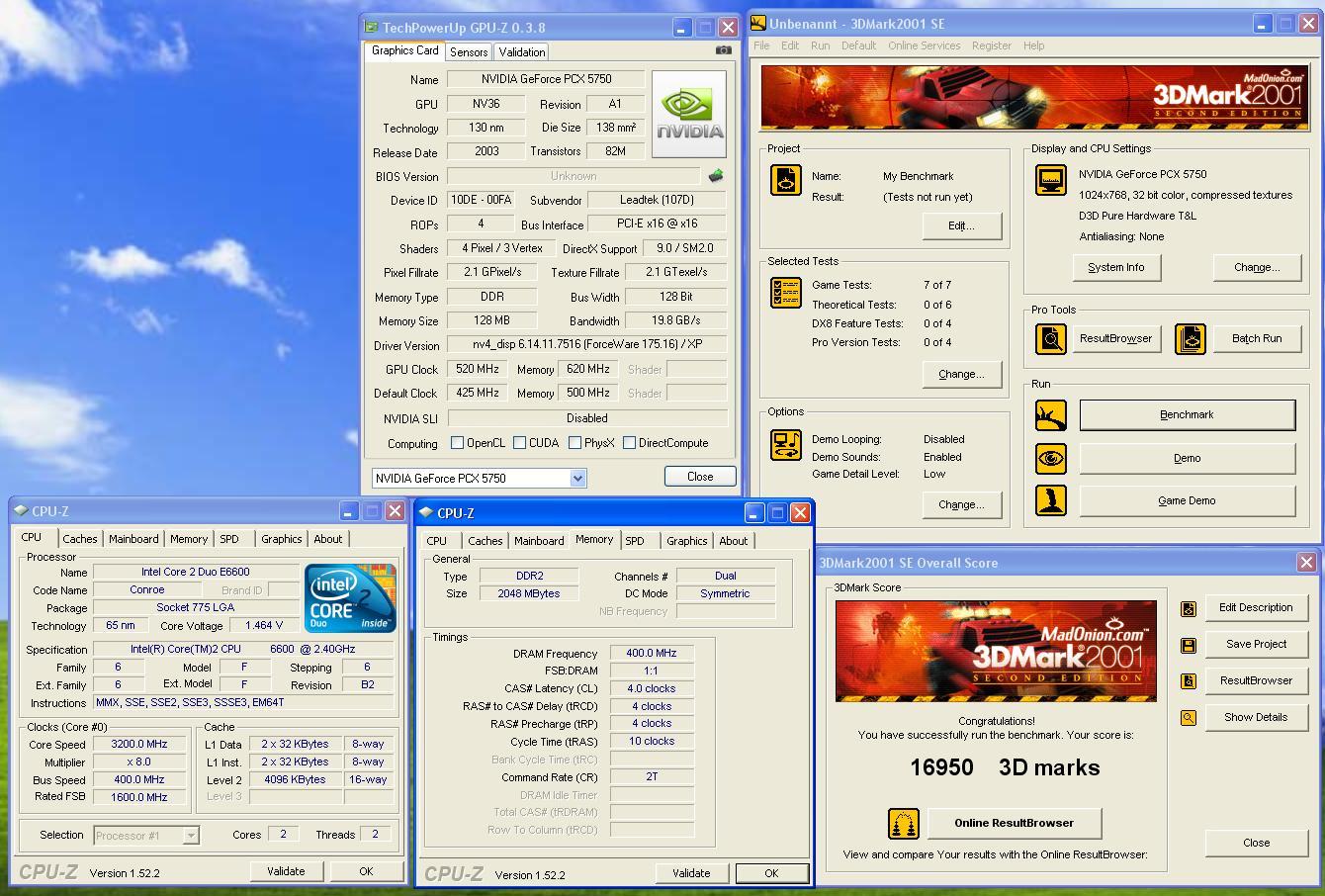
Task: Click the Online ResultBrowser icon
Action: coord(903,823)
